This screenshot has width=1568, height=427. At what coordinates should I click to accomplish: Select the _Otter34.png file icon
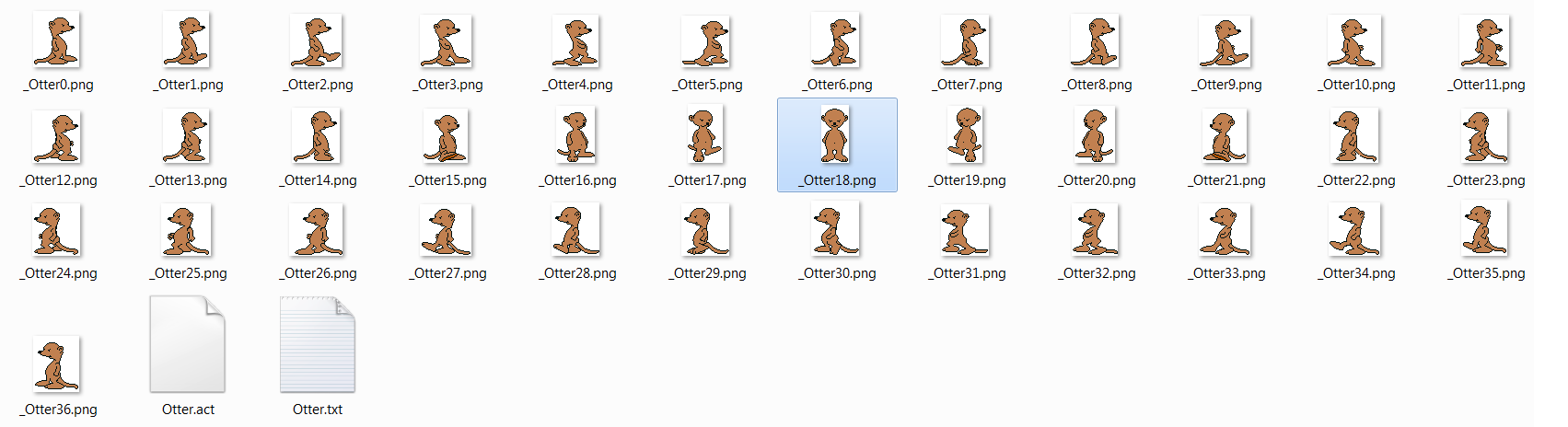coord(1355,230)
